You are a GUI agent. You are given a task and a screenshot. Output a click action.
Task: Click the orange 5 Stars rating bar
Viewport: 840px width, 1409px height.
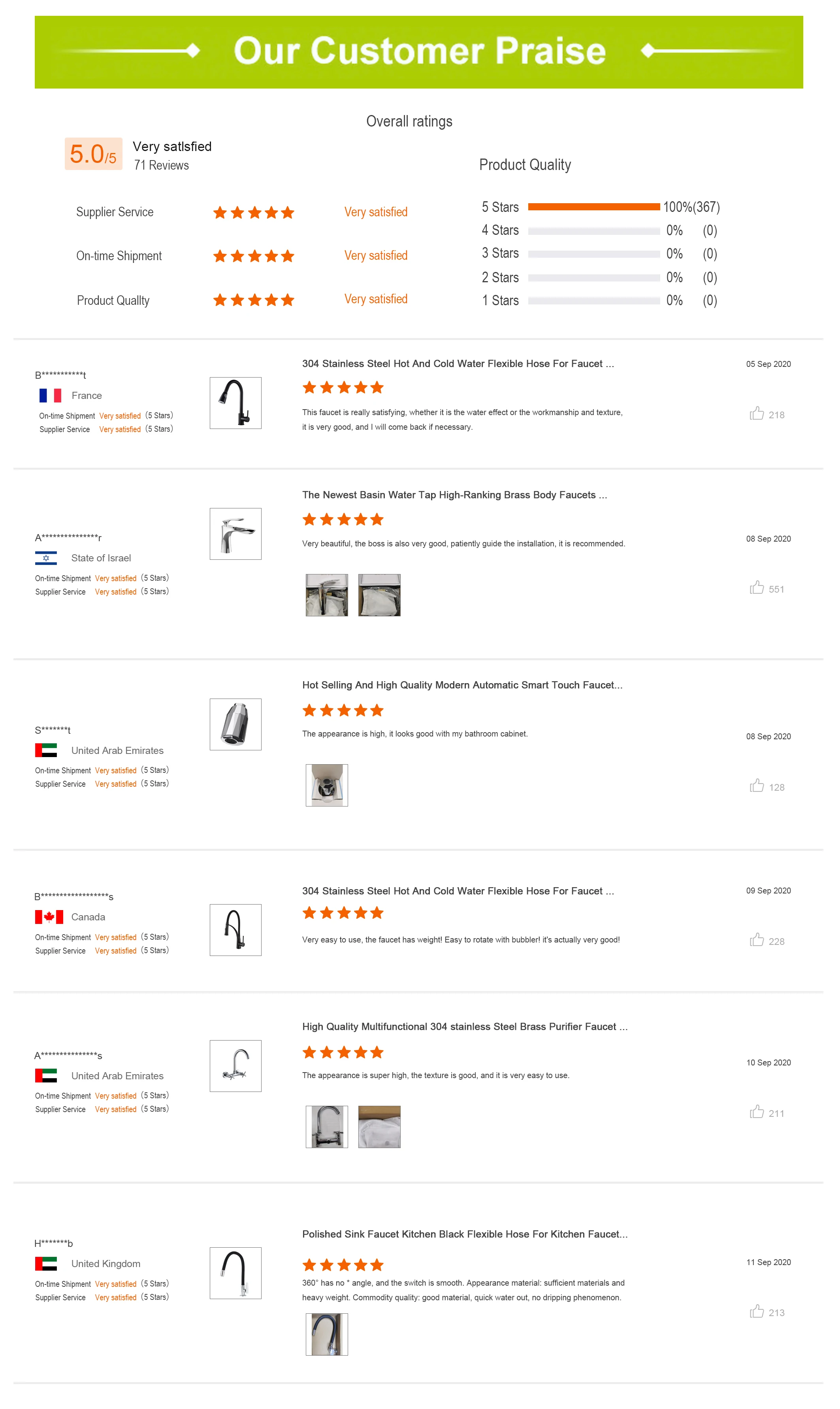pos(593,207)
